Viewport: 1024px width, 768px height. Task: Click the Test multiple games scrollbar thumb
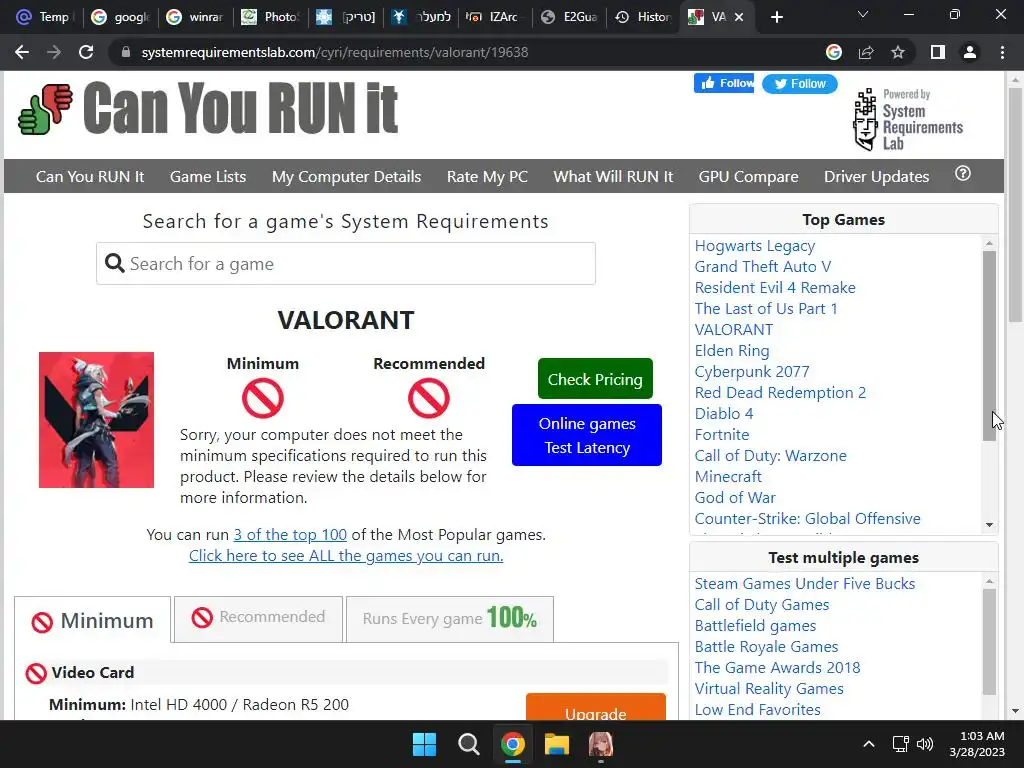pyautogui.click(x=989, y=642)
